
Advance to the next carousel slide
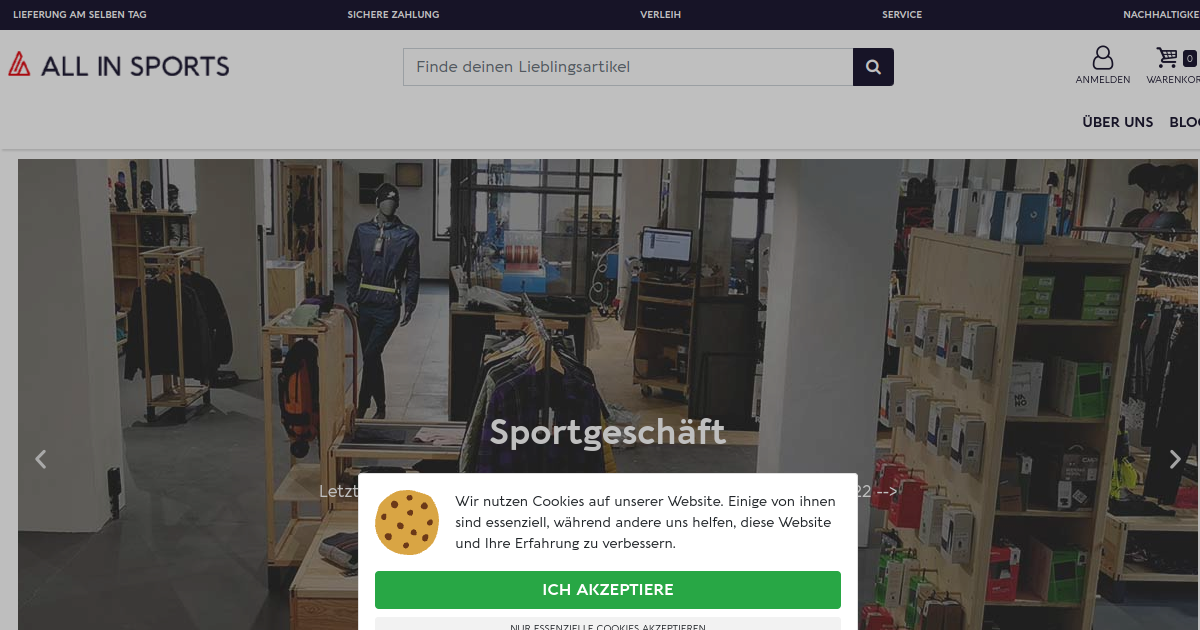point(1175,459)
